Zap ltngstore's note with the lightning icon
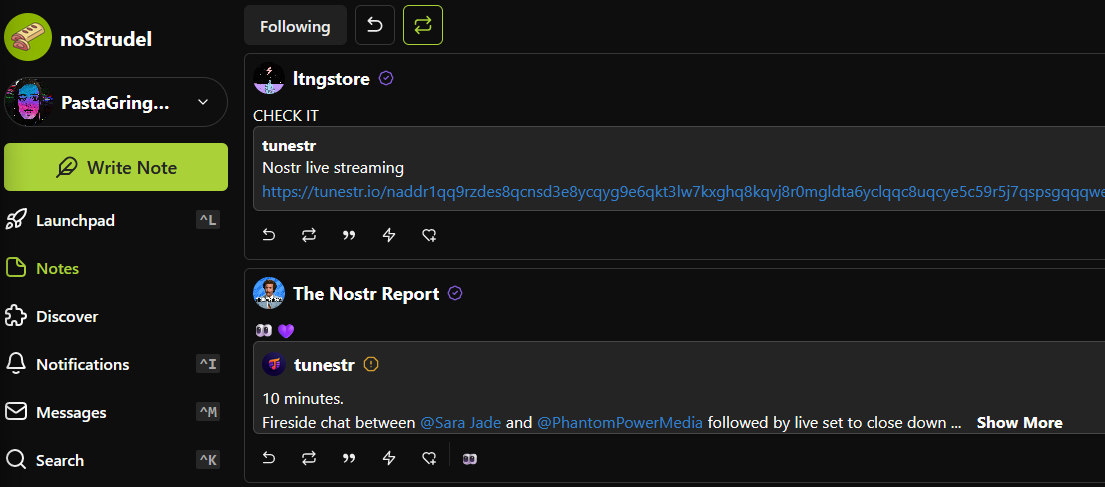The image size is (1105, 487). pos(388,235)
